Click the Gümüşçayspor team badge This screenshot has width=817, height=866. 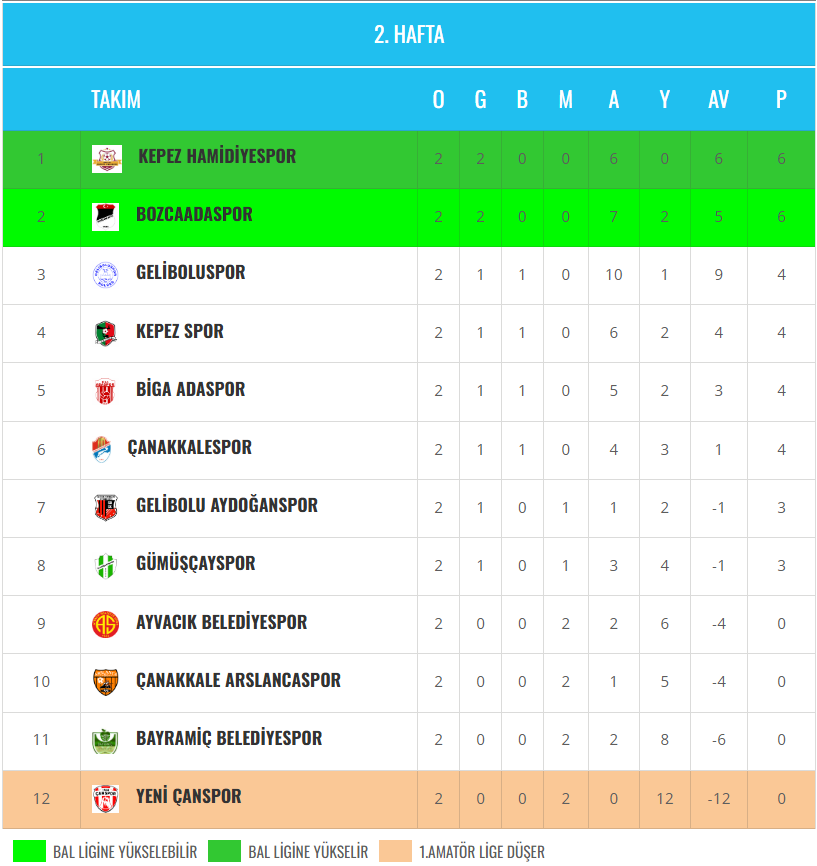(105, 565)
